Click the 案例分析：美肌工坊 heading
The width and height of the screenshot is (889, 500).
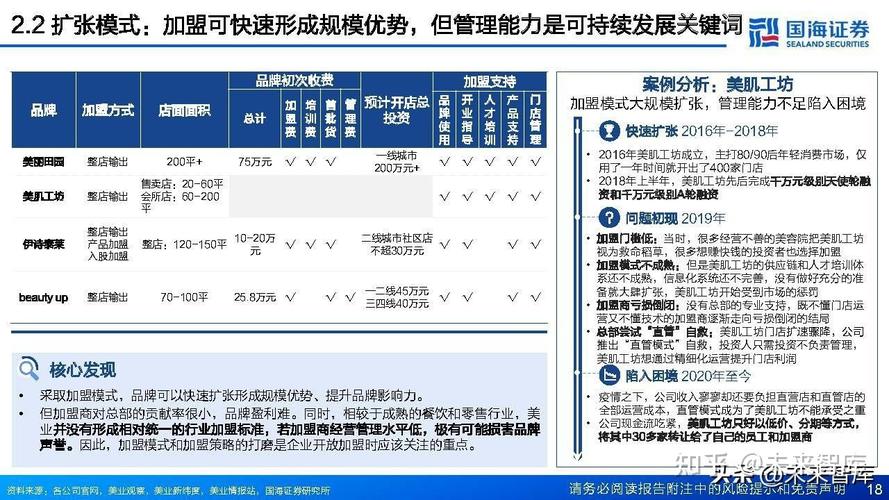pos(717,84)
